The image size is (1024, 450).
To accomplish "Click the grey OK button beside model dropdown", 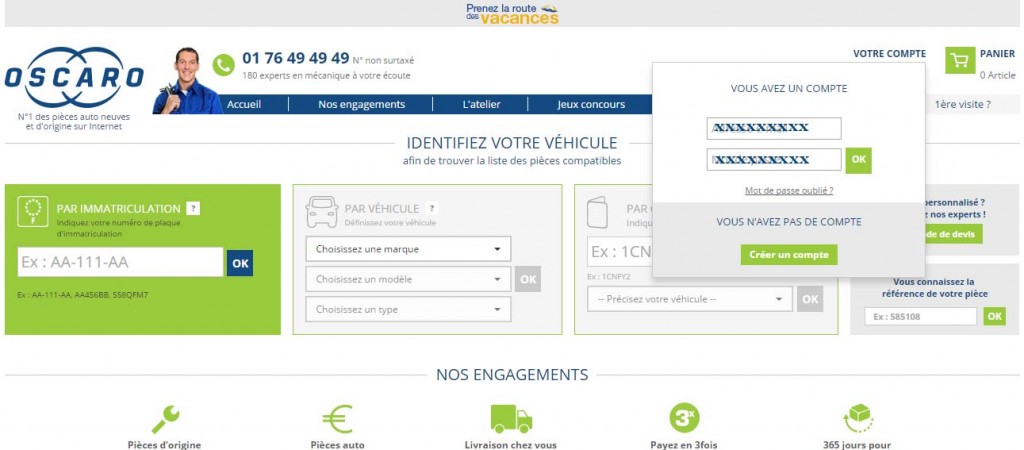I will [x=528, y=279].
